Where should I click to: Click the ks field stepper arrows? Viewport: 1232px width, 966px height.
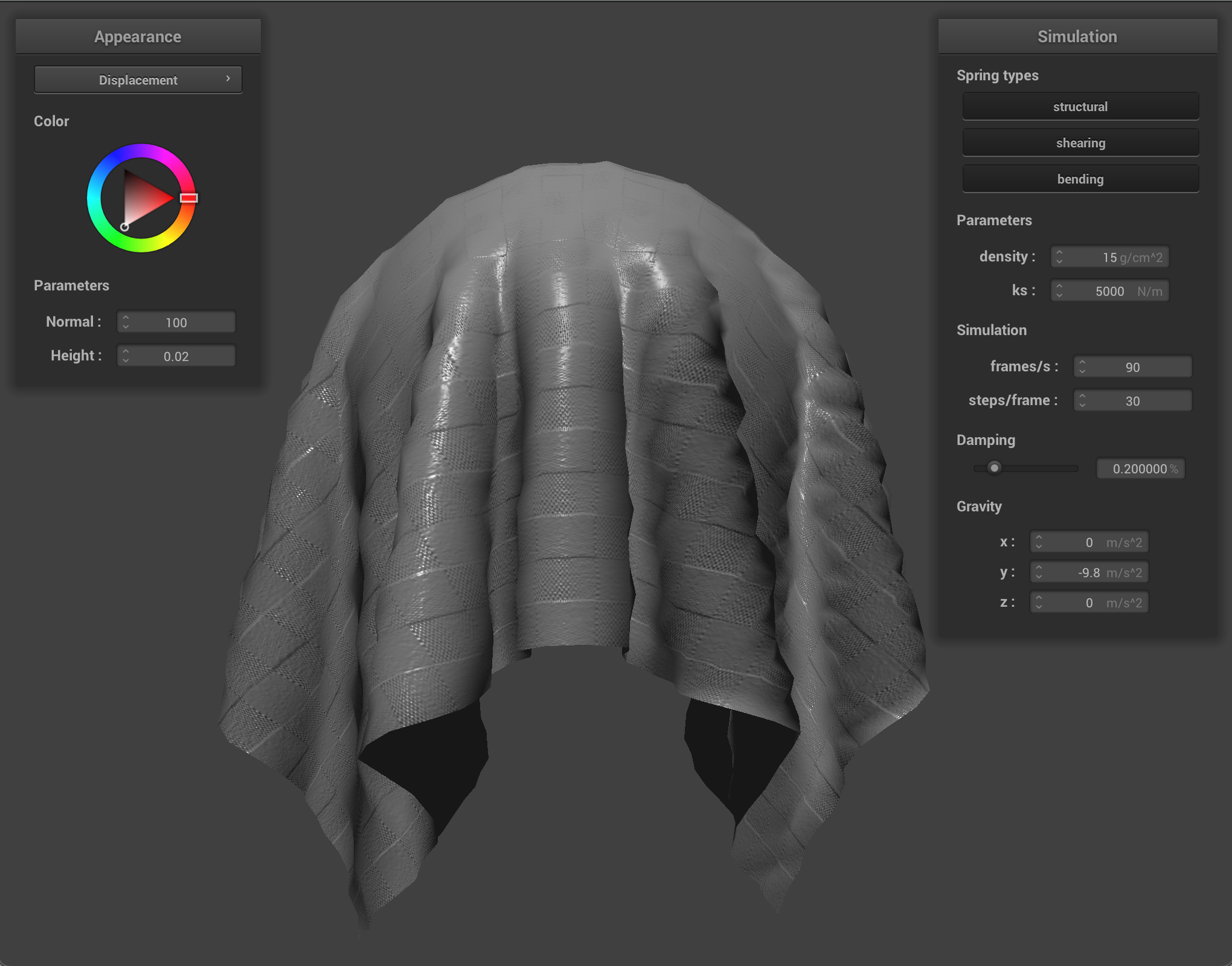(x=1059, y=290)
